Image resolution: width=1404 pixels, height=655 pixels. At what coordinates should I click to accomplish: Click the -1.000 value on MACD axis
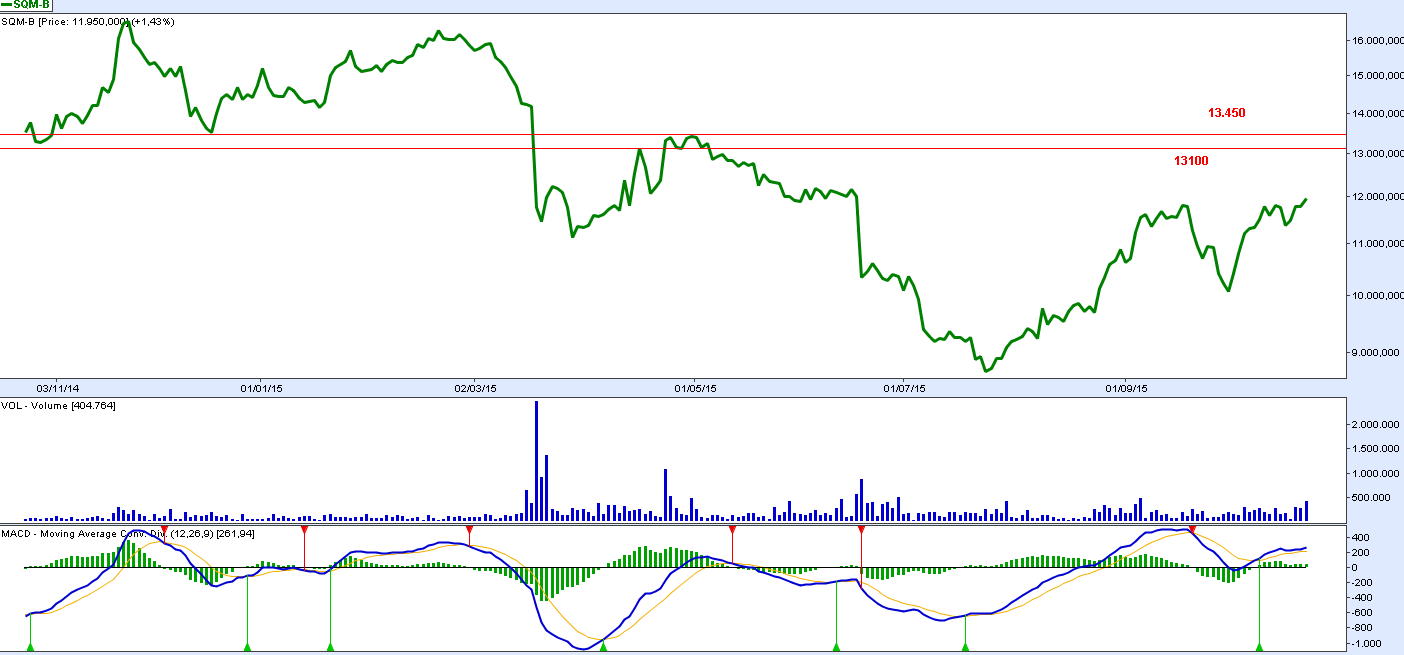coord(1366,643)
